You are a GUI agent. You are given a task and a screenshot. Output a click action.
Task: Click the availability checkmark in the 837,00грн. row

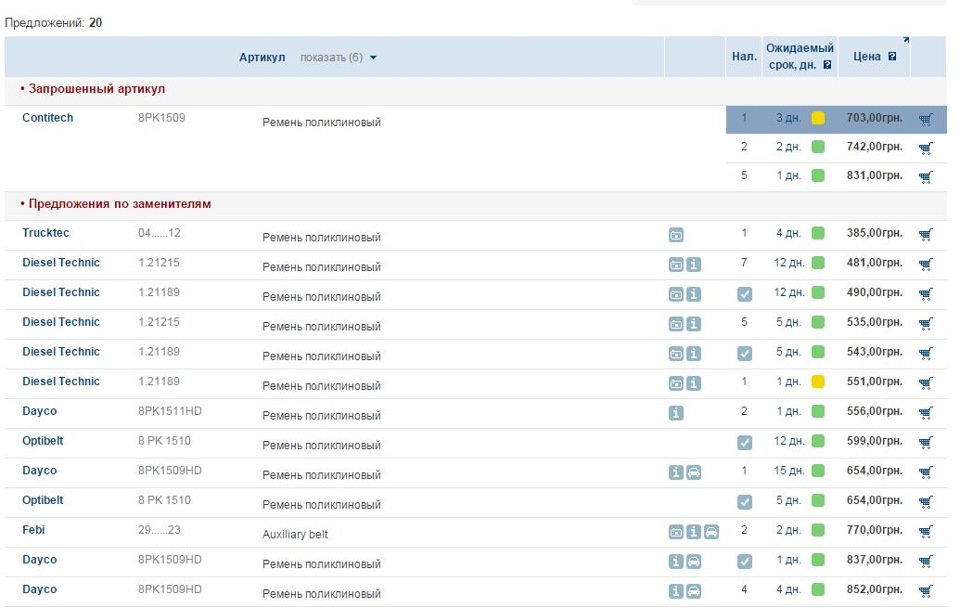[x=744, y=561]
